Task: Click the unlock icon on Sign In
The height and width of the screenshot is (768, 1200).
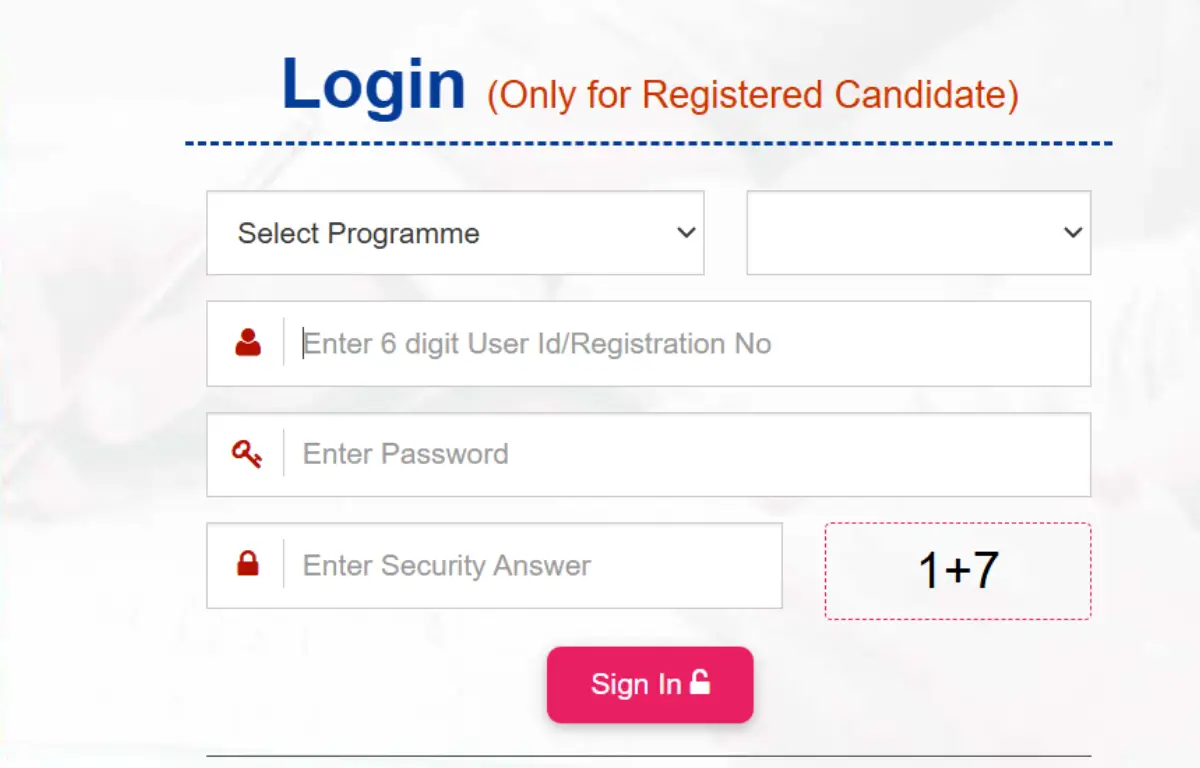Action: point(700,683)
